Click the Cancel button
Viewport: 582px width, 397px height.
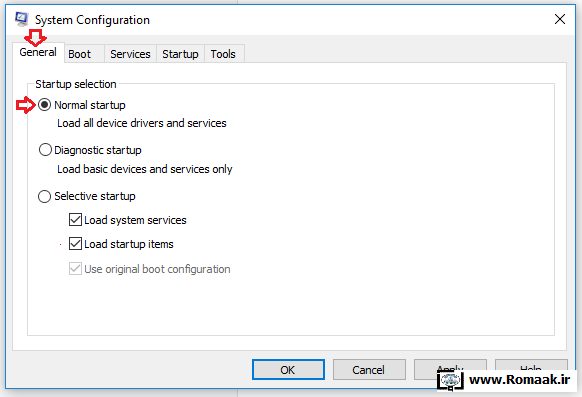369,370
